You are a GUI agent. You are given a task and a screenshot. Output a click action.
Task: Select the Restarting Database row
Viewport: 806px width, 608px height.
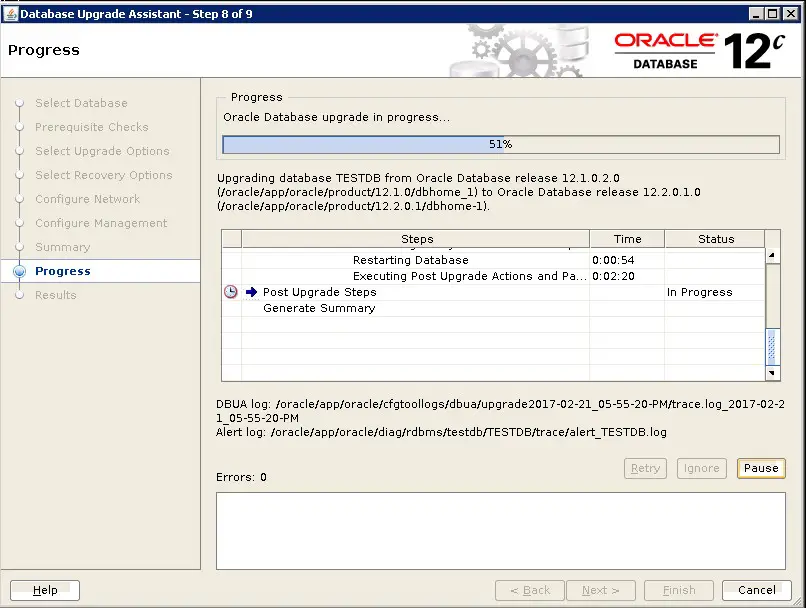pyautogui.click(x=493, y=260)
